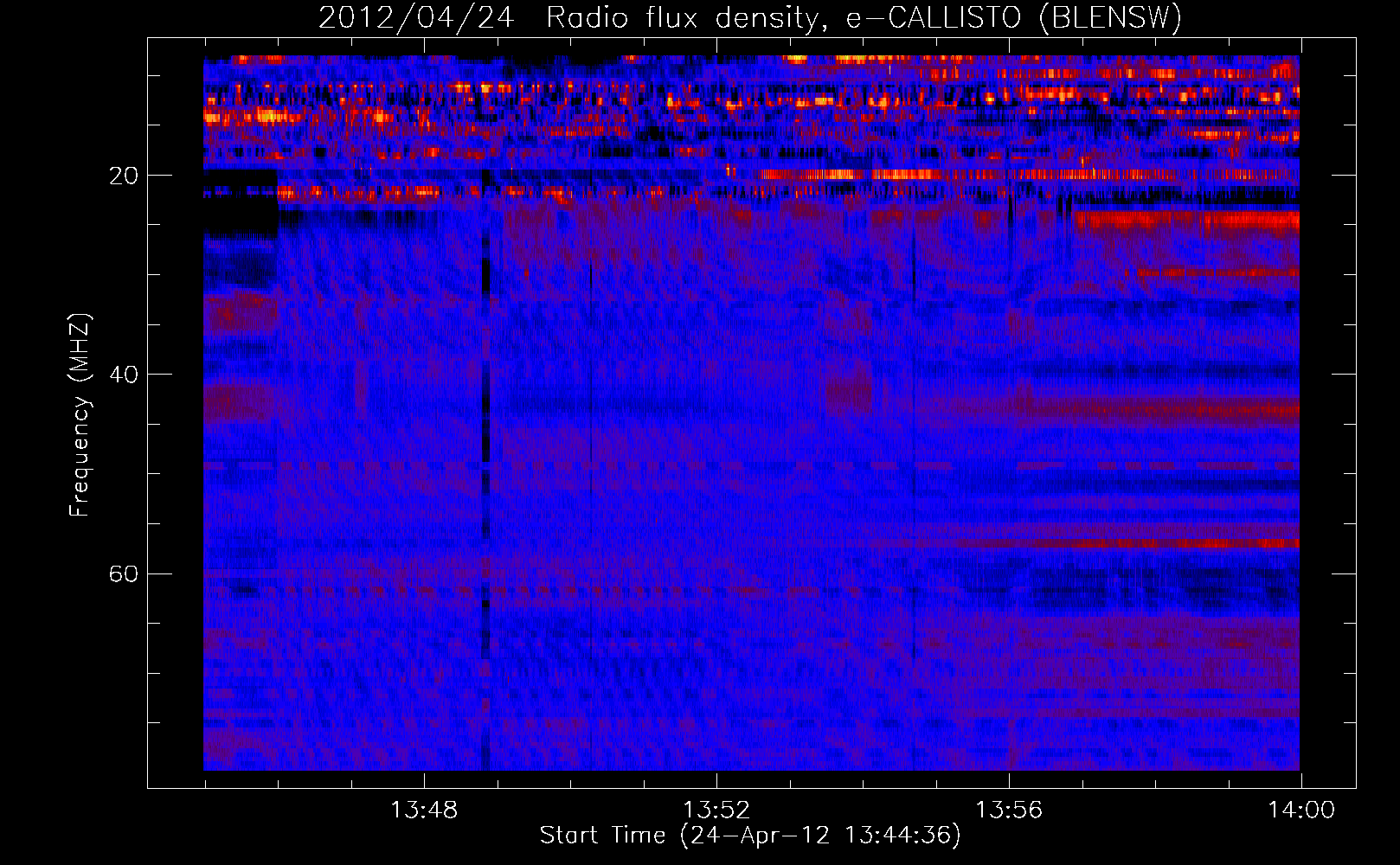Click the 60 MHz frequency tick label
1400x865 pixels.
123,574
